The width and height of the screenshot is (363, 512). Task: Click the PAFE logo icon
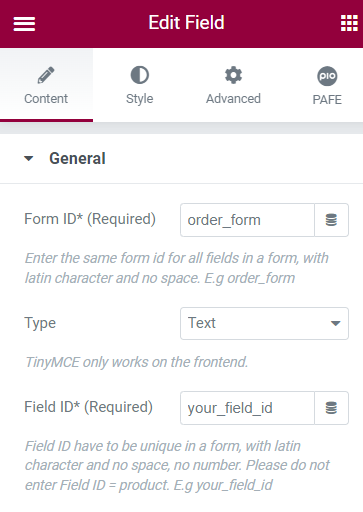tap(327, 76)
